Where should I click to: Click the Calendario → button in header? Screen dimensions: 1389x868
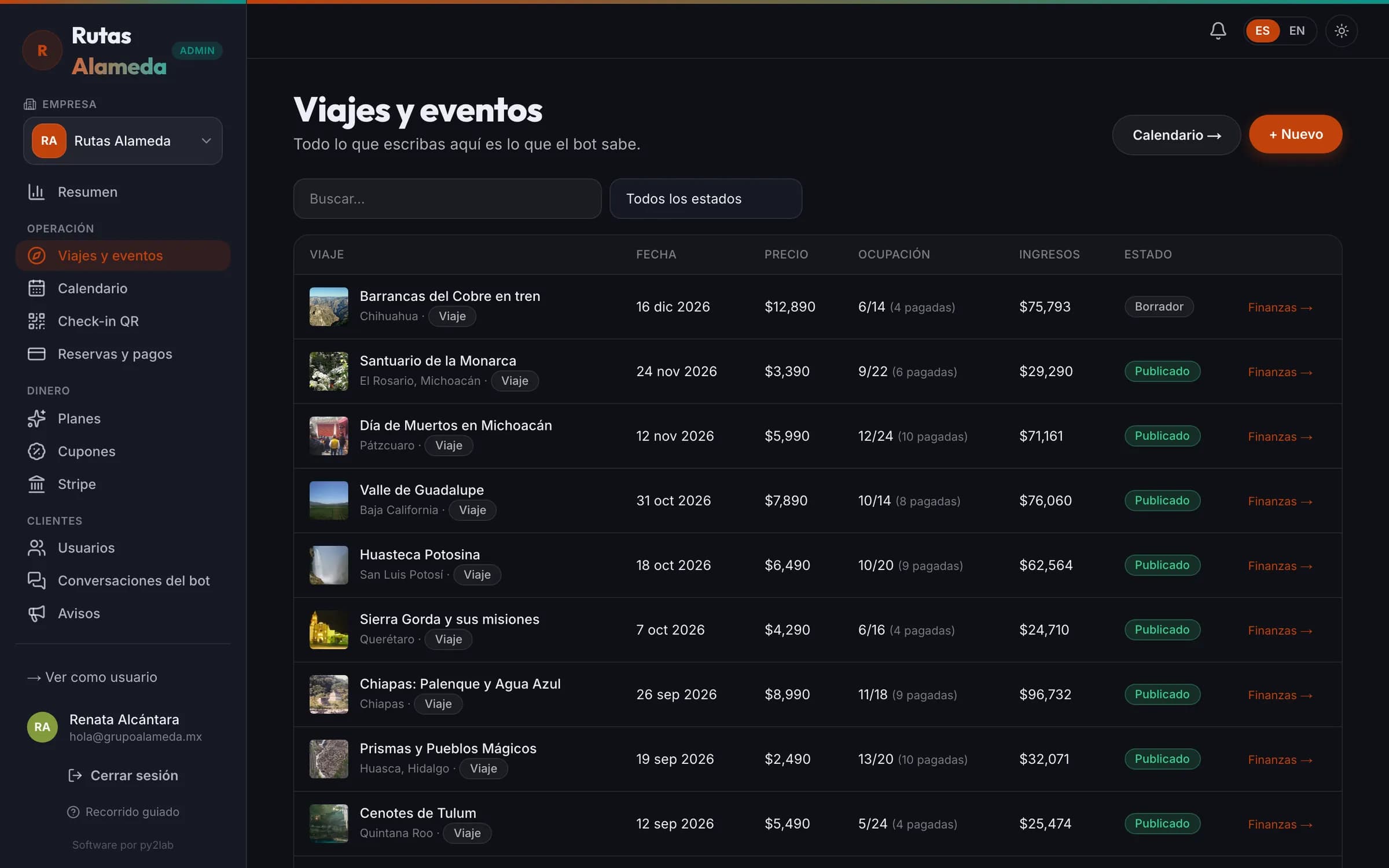(x=1176, y=135)
